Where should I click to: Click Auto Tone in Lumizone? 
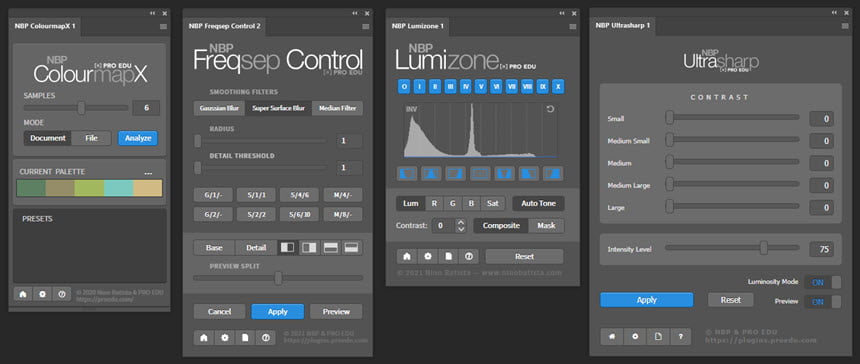click(539, 203)
